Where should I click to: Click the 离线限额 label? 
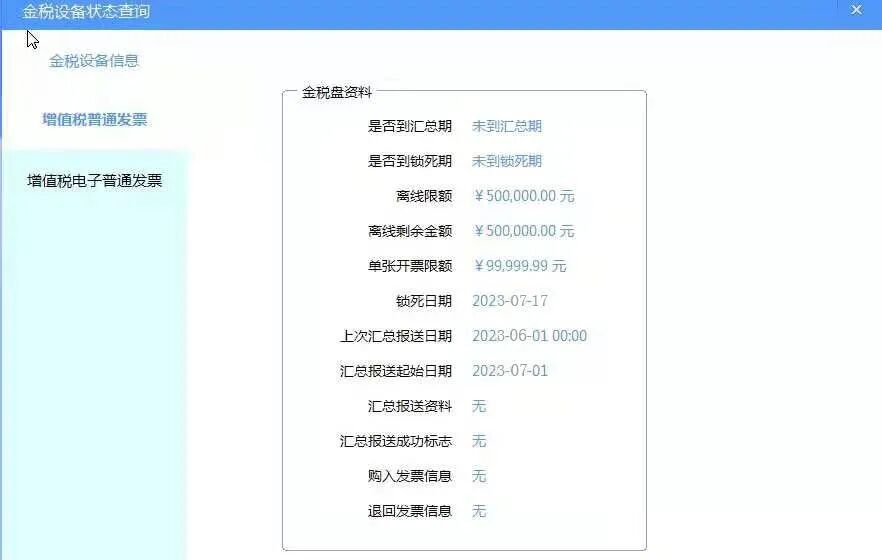click(x=424, y=196)
